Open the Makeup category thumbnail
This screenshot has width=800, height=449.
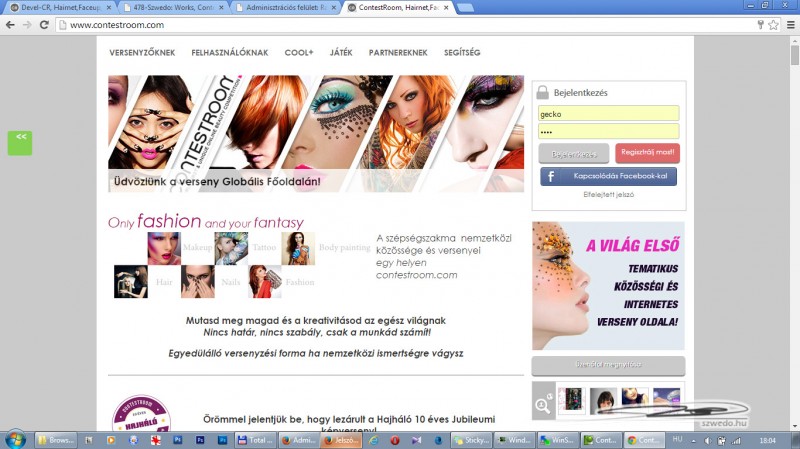point(164,248)
